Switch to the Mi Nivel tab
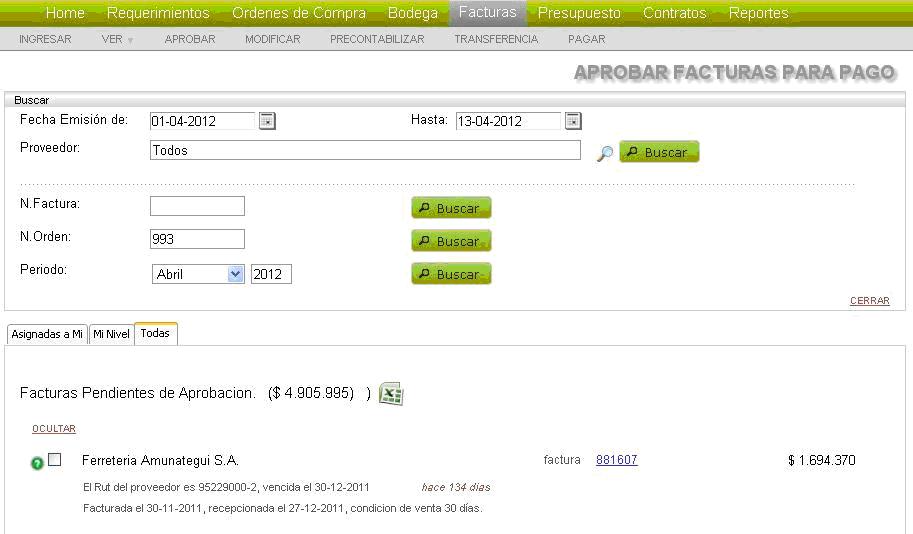The height and width of the screenshot is (534, 913). click(111, 334)
